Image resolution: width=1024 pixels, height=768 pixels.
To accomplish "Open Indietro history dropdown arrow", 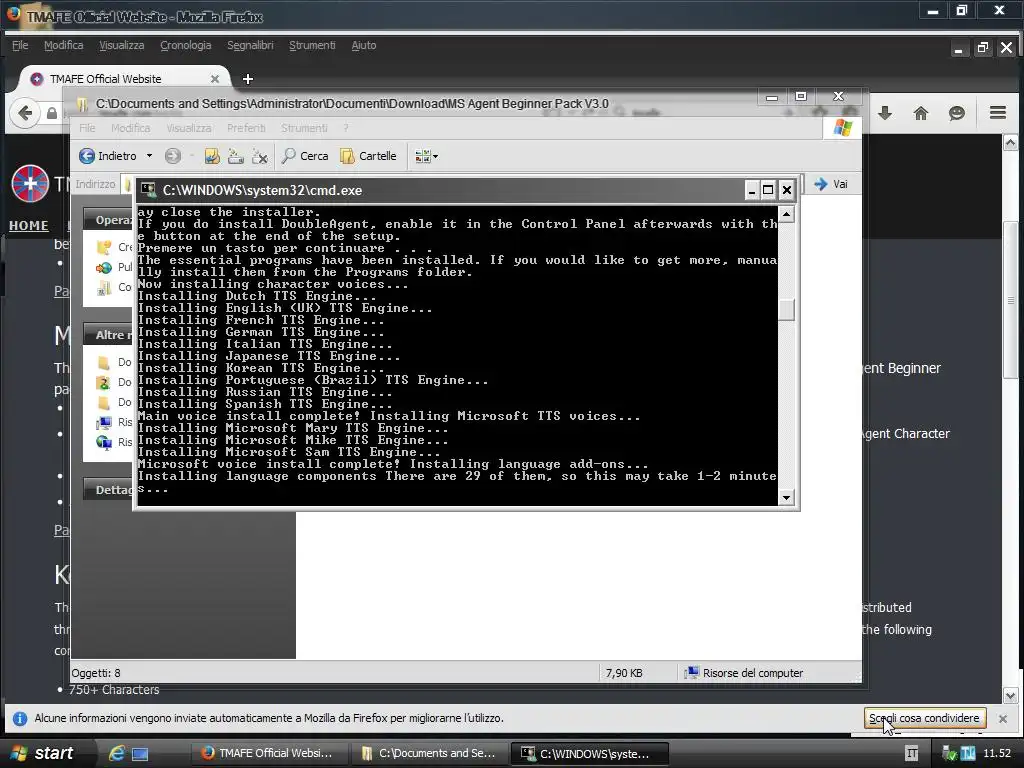I will (x=150, y=156).
